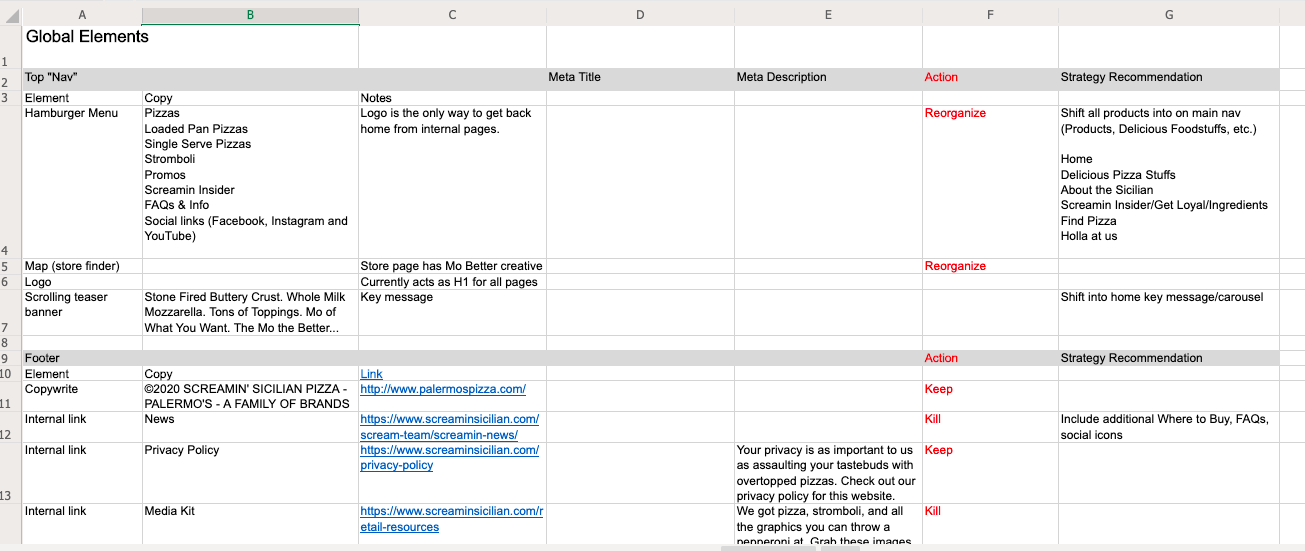This screenshot has width=1305, height=551.
Task: Open the retail-resources URL link
Action: (x=451, y=519)
